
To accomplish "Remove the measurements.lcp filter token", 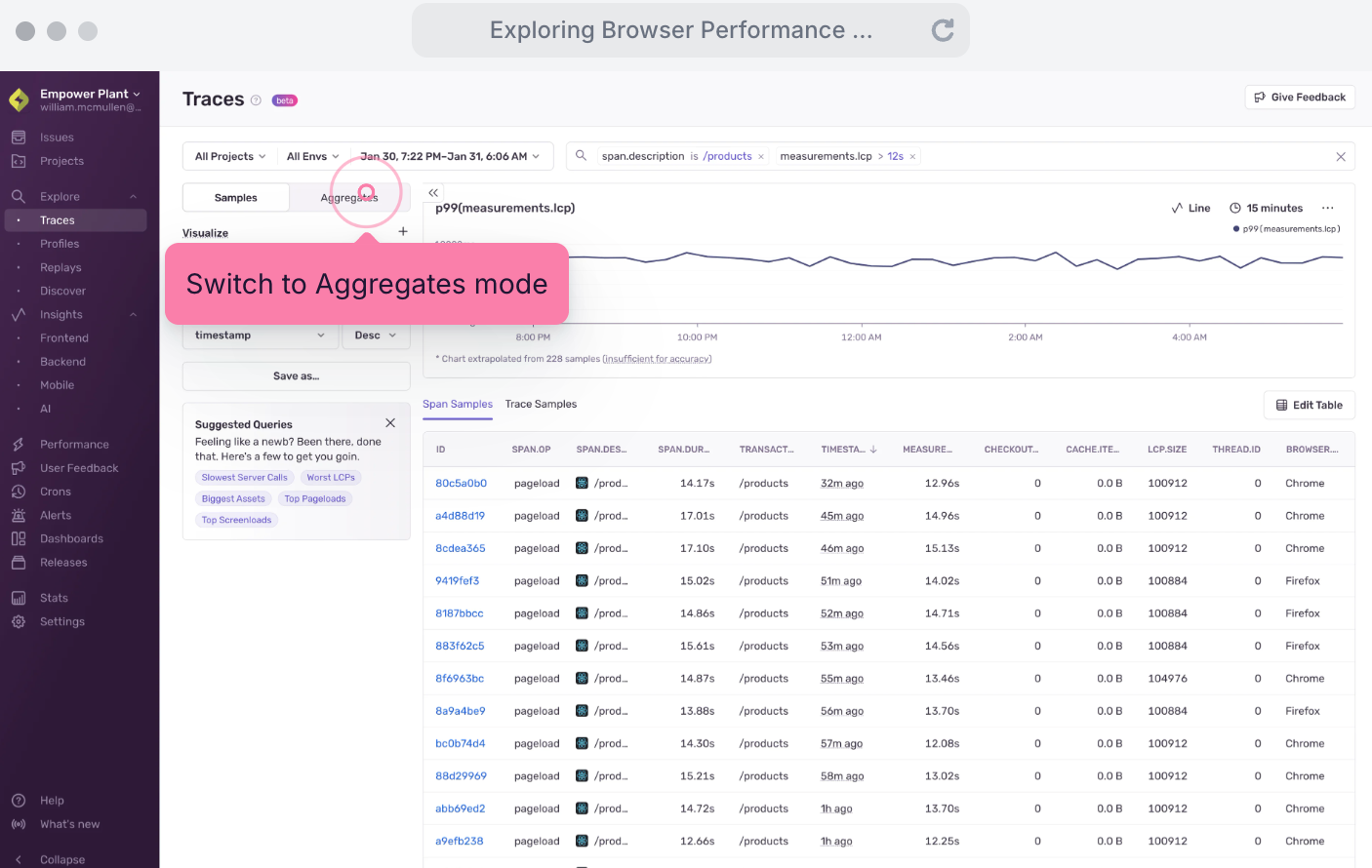I will pos(912,157).
